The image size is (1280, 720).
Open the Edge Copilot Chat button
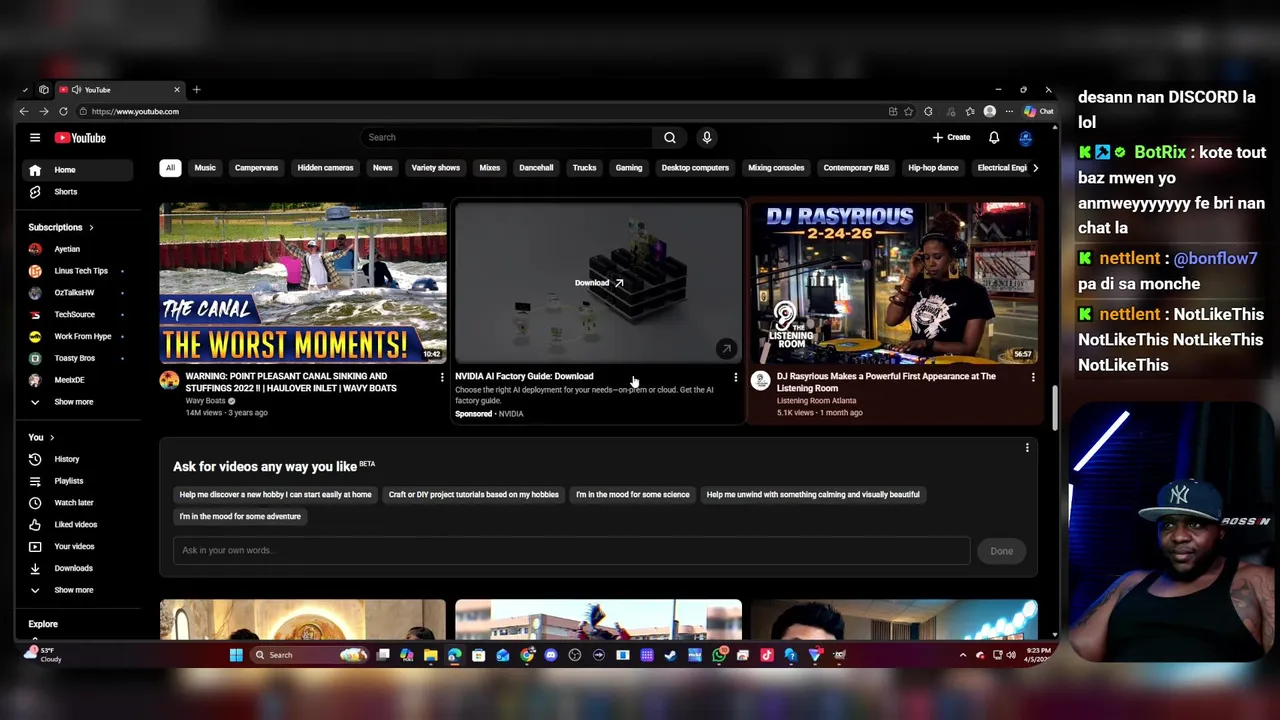(x=1038, y=112)
